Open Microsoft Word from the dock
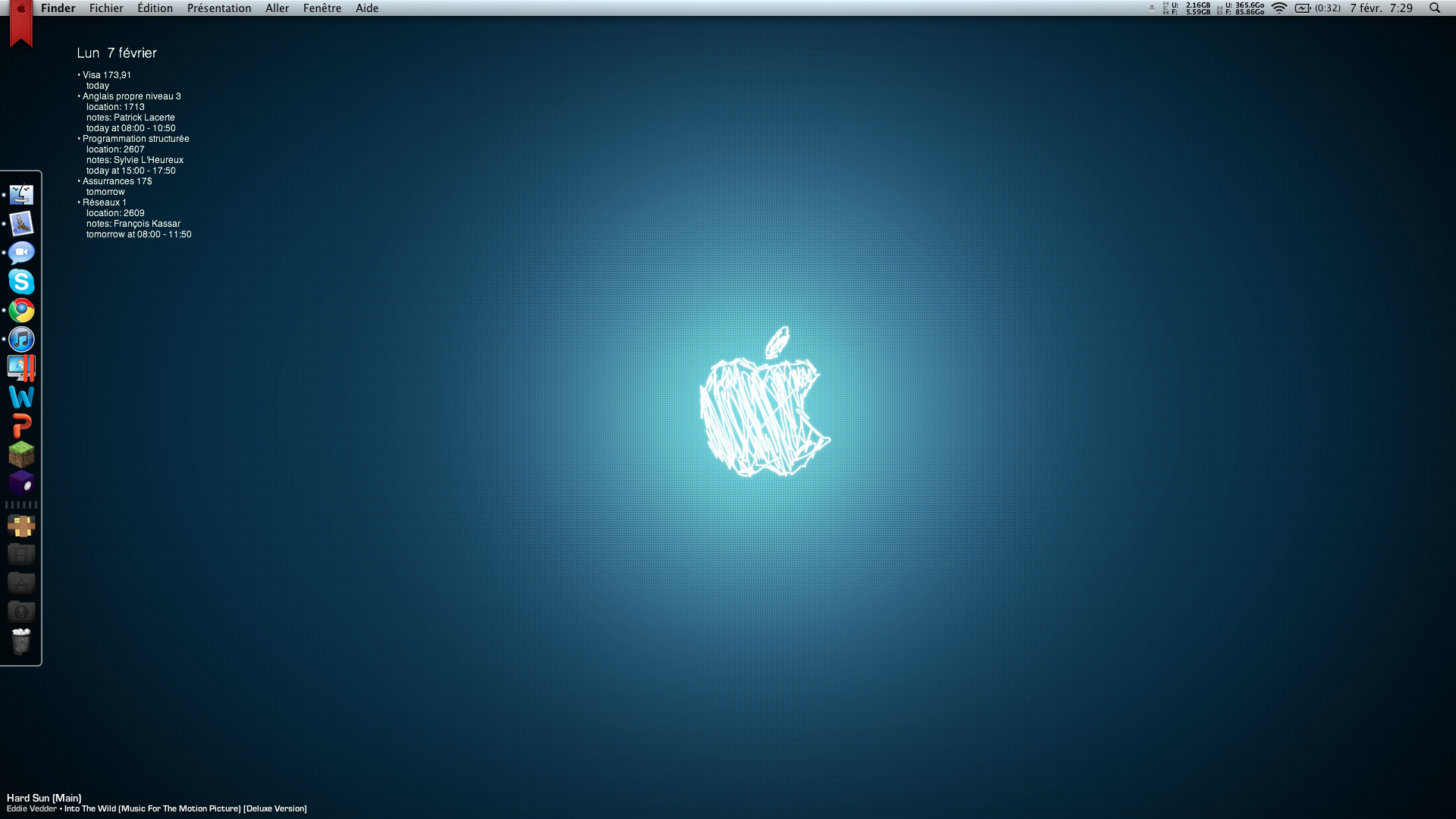This screenshot has width=1456, height=819. (x=21, y=397)
